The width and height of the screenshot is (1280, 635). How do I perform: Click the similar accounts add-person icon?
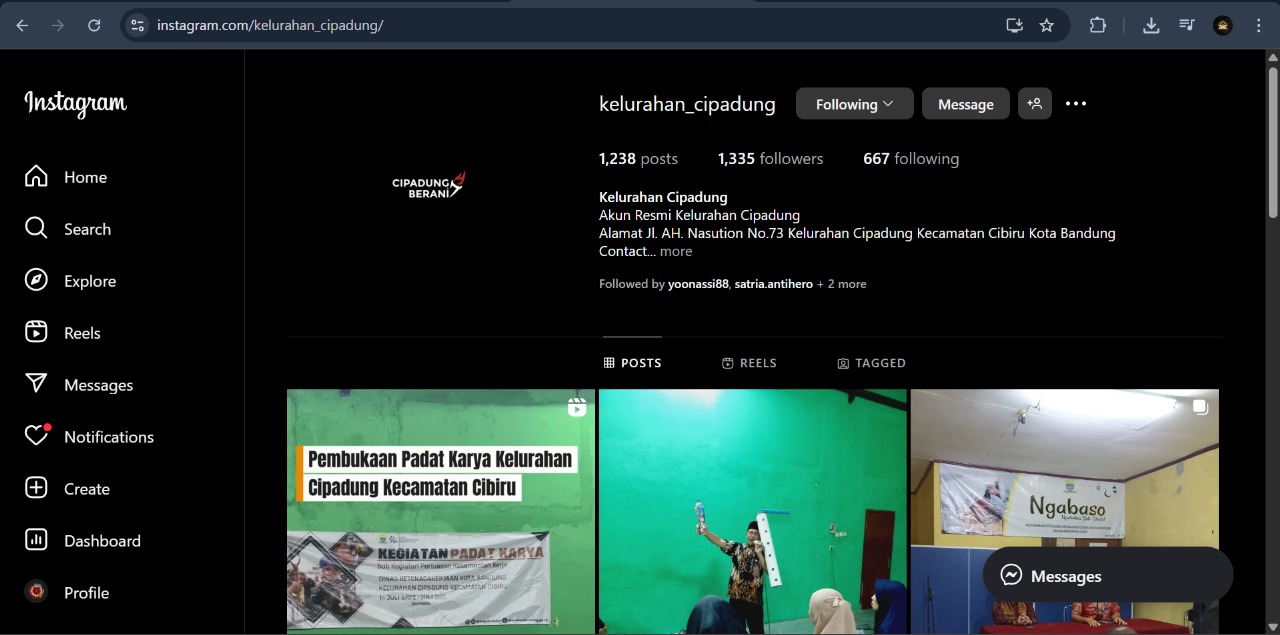[1034, 104]
